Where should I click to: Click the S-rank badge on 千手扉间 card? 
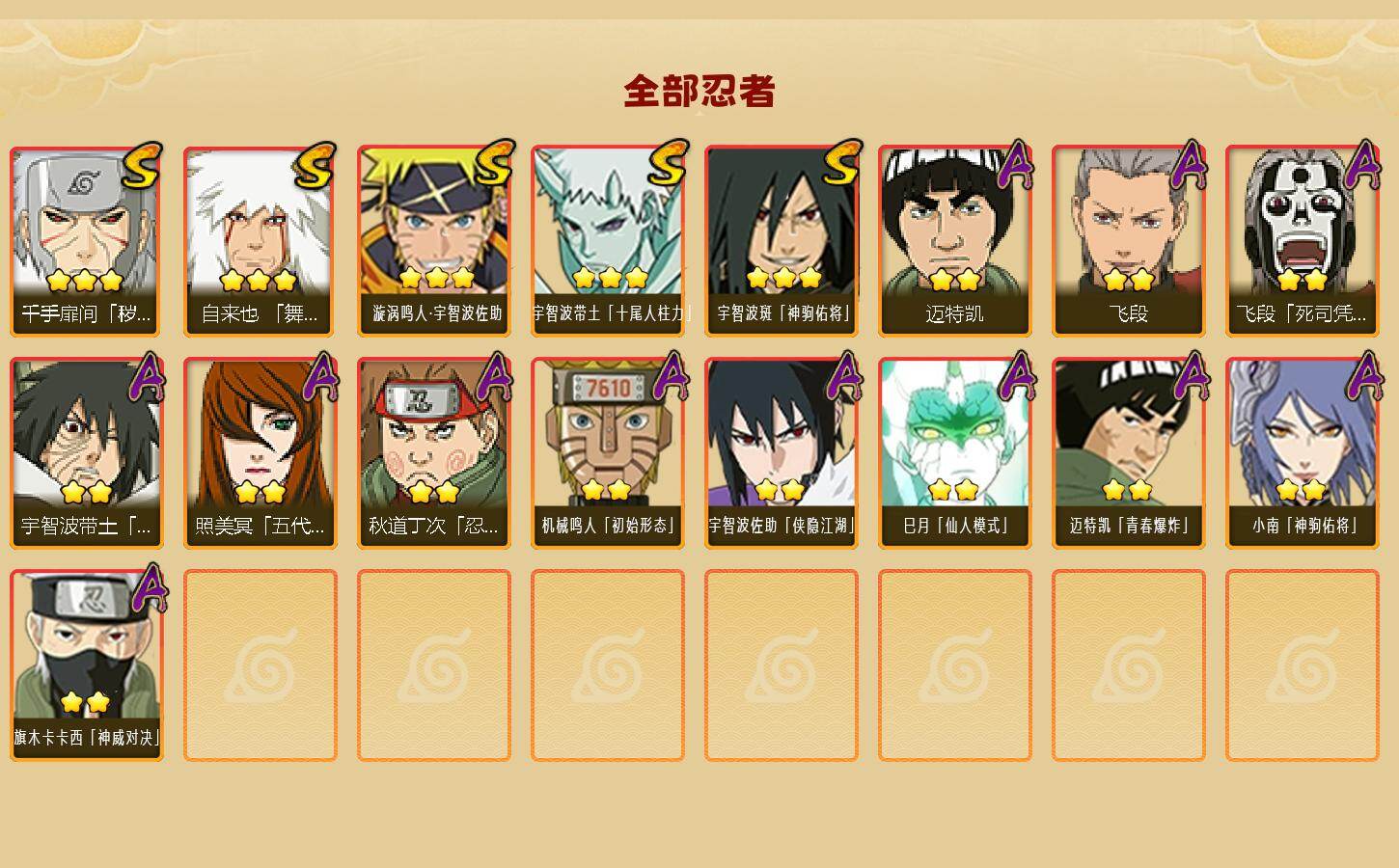(x=142, y=166)
